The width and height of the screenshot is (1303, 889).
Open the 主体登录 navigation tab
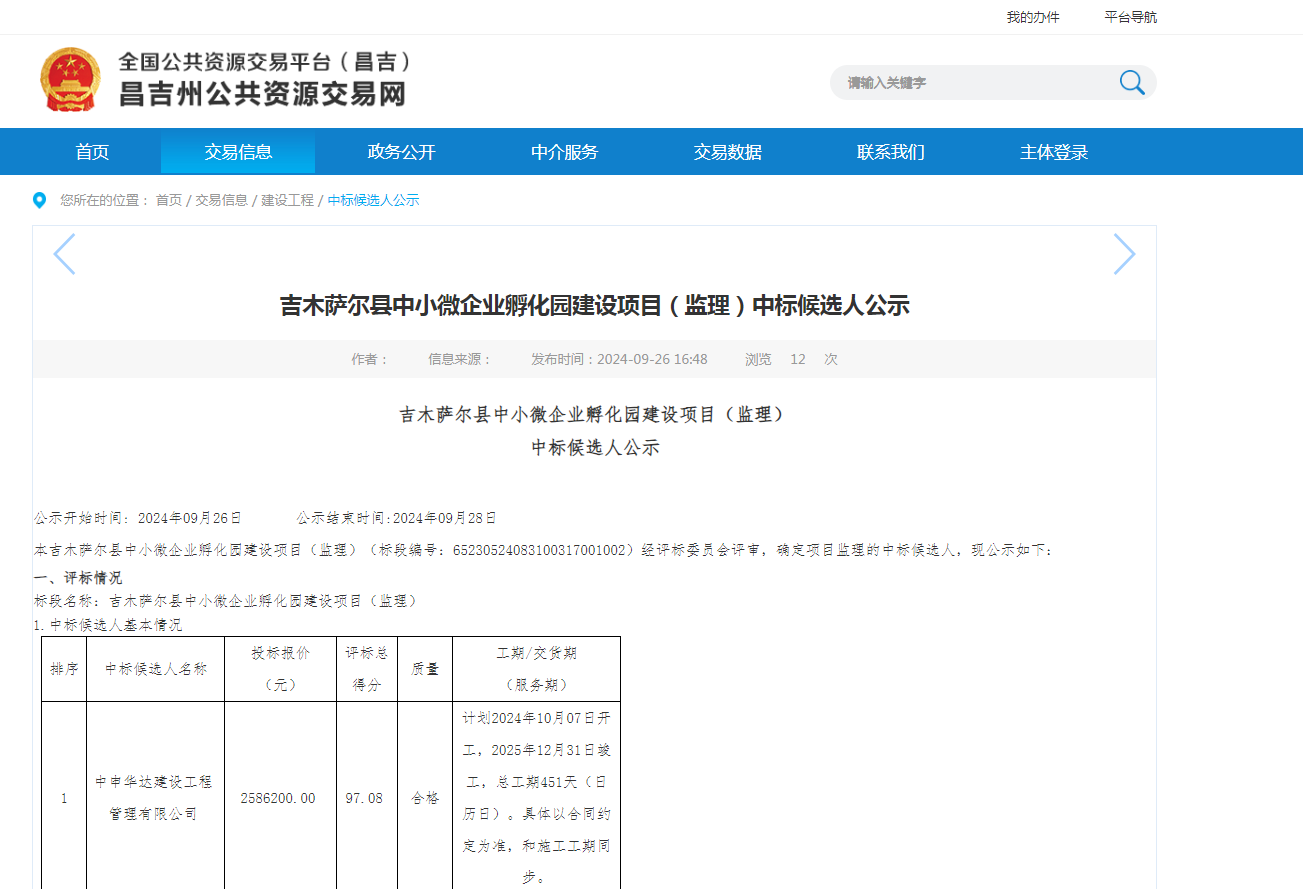tap(1053, 152)
